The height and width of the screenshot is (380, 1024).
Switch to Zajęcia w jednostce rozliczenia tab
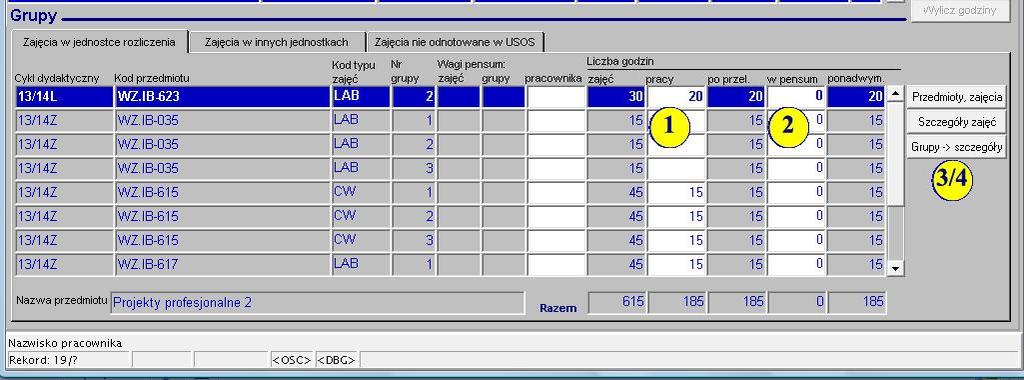click(99, 42)
